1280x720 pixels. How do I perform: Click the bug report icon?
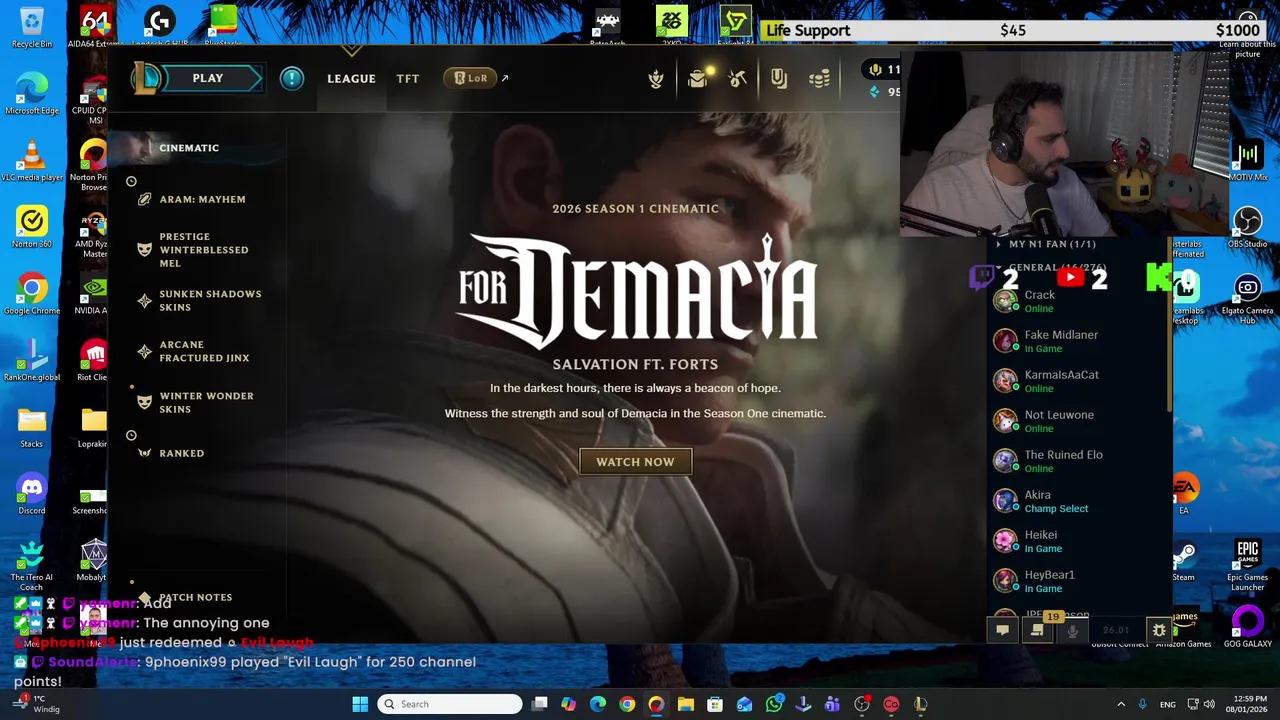coord(1159,630)
